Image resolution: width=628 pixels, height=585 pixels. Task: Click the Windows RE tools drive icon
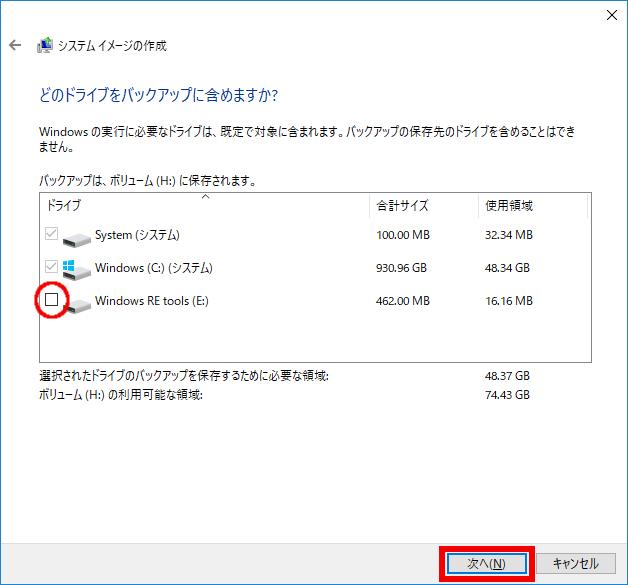click(78, 306)
